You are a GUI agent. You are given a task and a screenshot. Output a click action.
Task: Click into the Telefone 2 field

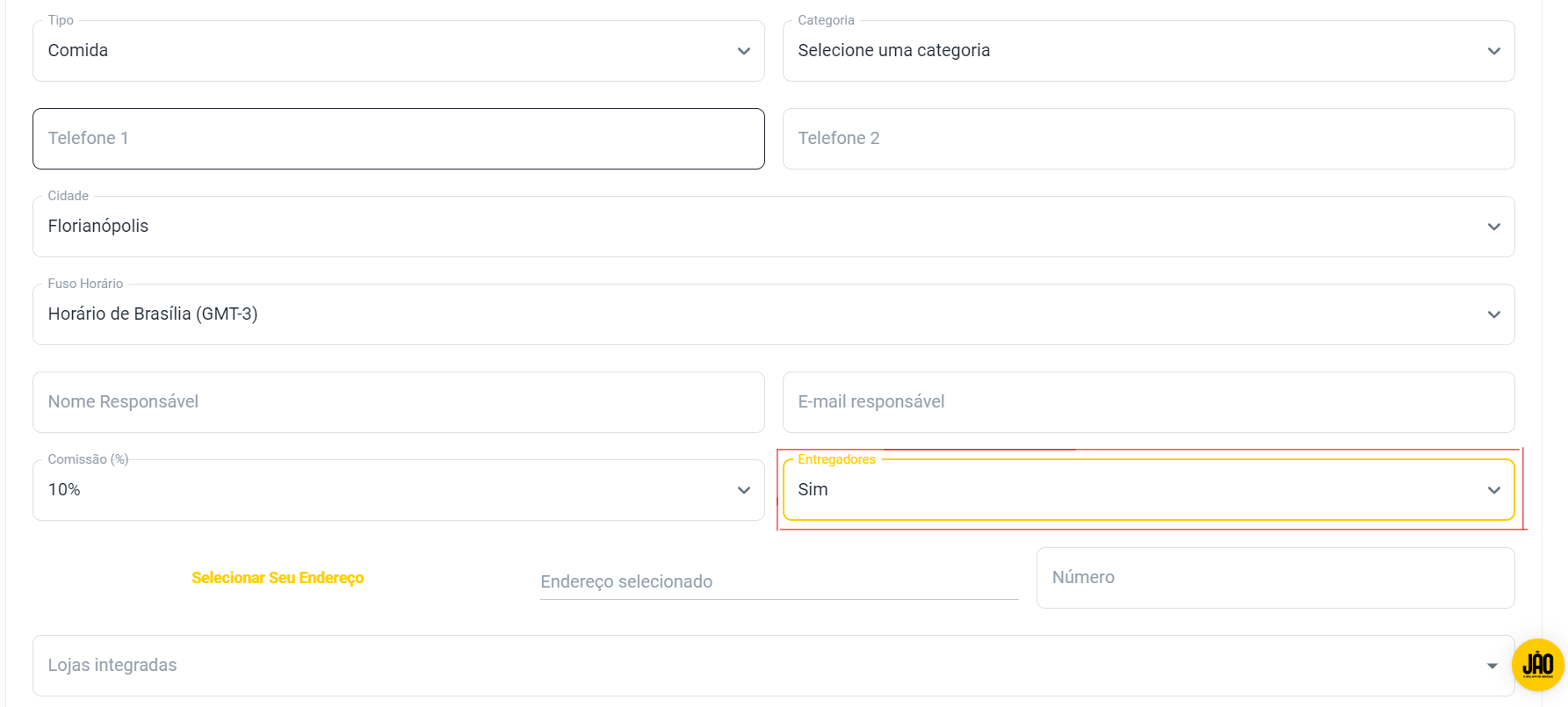(1148, 139)
